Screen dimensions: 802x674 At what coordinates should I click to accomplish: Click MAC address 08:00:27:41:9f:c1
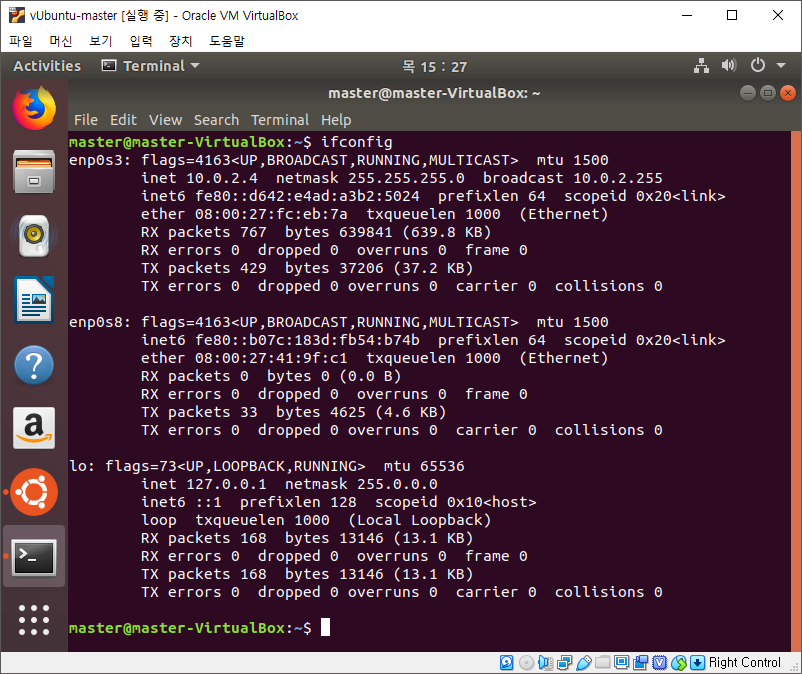click(271, 358)
